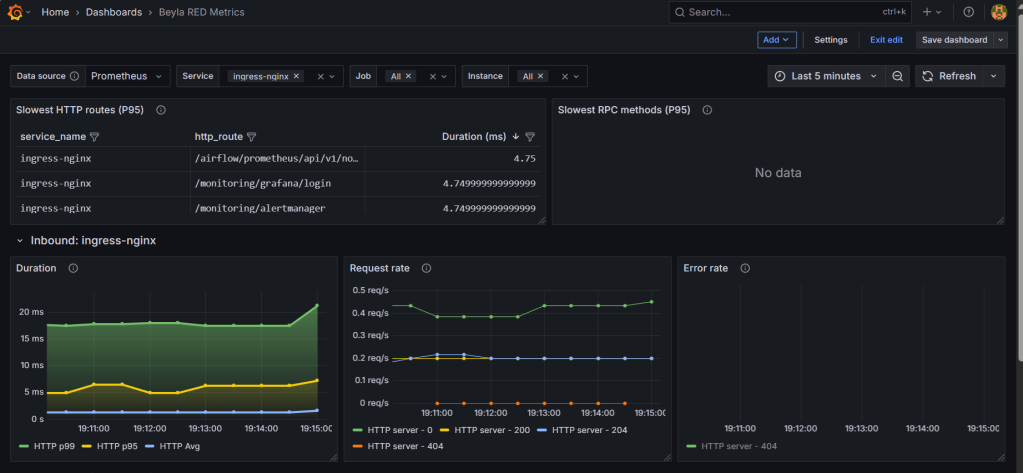
Task: Remove the ingress-nginx chip from Service filter
Action: point(297,76)
